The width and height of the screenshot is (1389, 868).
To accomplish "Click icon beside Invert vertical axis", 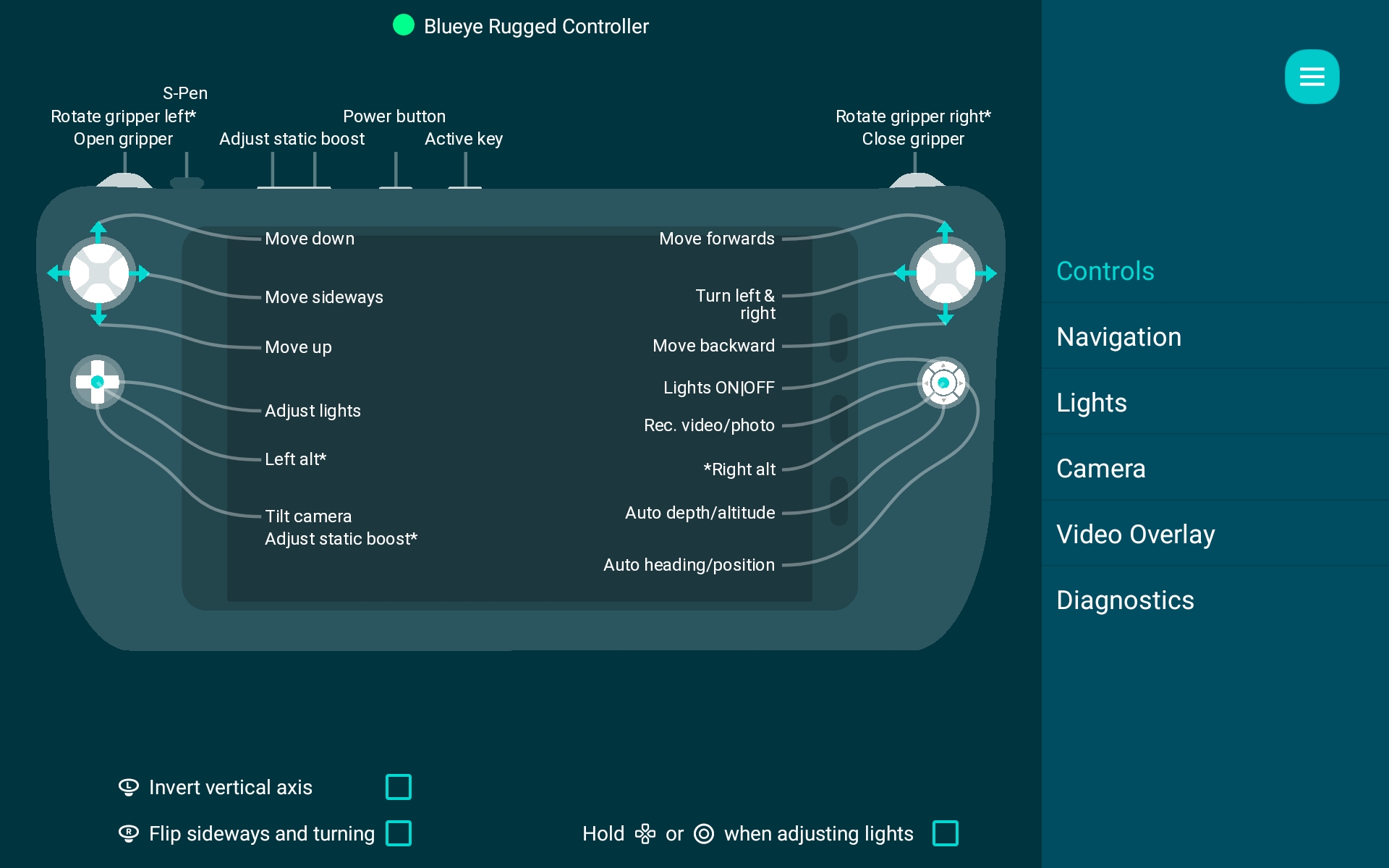I will [x=128, y=787].
